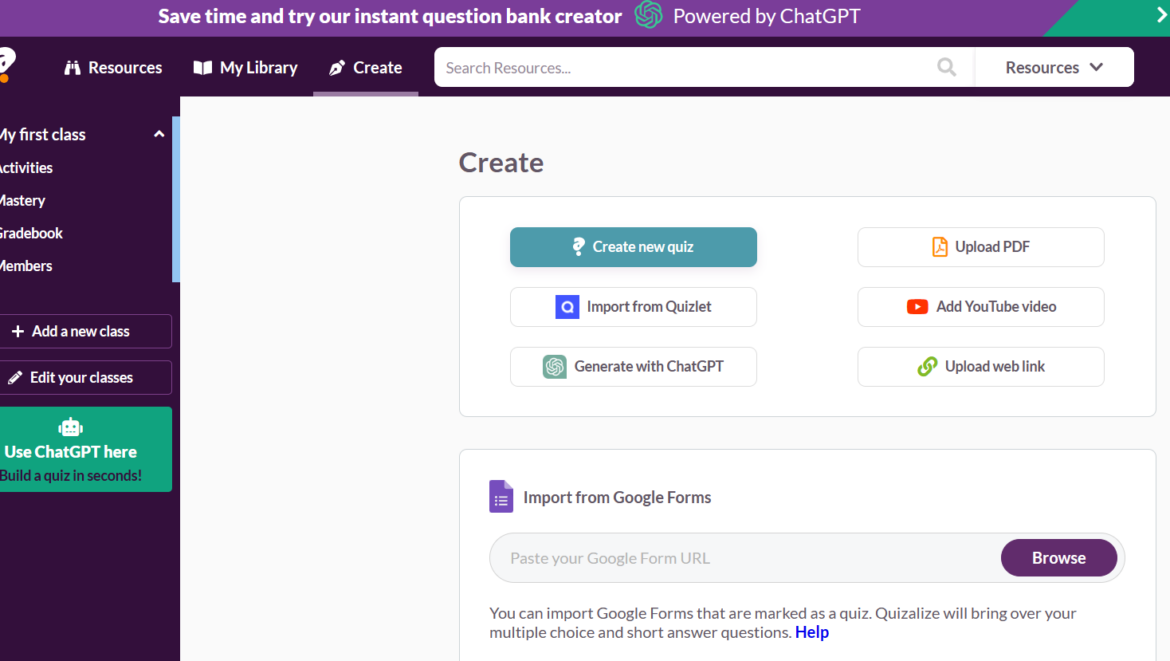The height and width of the screenshot is (661, 1170).
Task: Click the pencil icon beside Edit your classes
Action: pos(14,377)
